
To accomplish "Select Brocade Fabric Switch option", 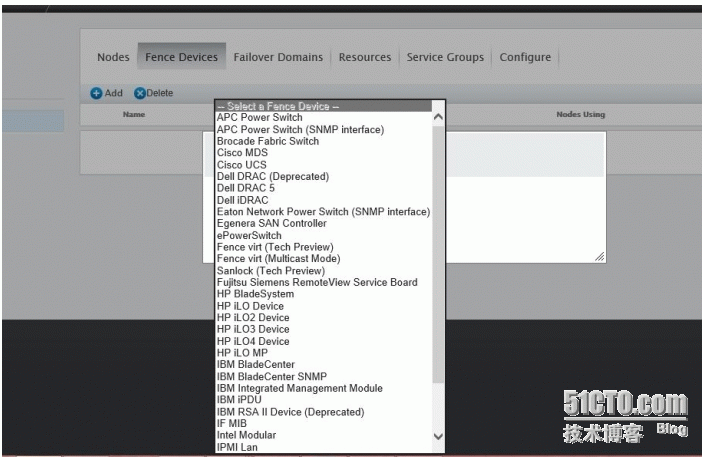I will (x=324, y=141).
